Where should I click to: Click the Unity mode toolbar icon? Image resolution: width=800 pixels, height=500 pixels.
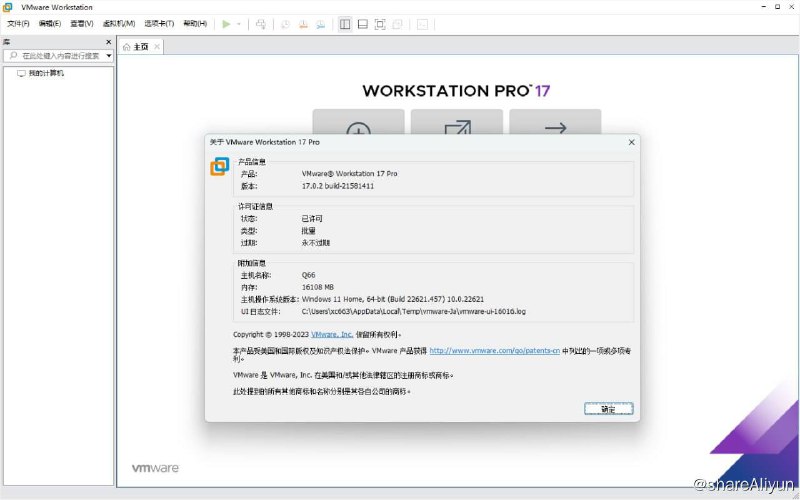pyautogui.click(x=398, y=23)
